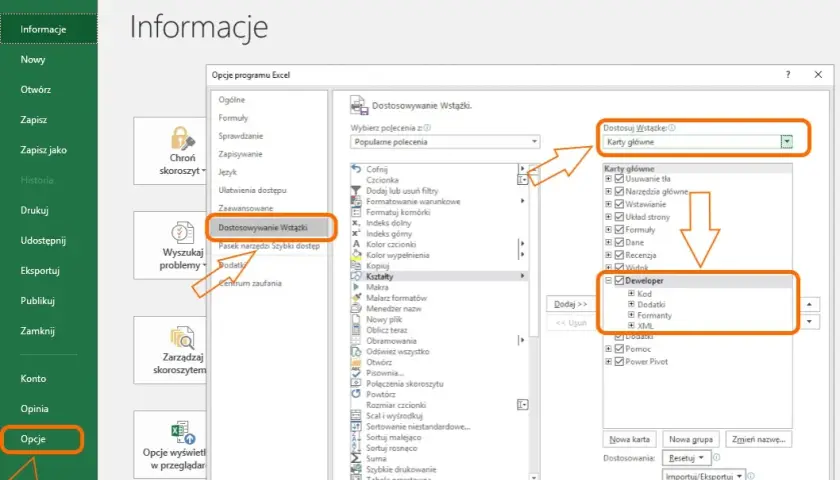Expand the Pomoc tab node

[608, 349]
